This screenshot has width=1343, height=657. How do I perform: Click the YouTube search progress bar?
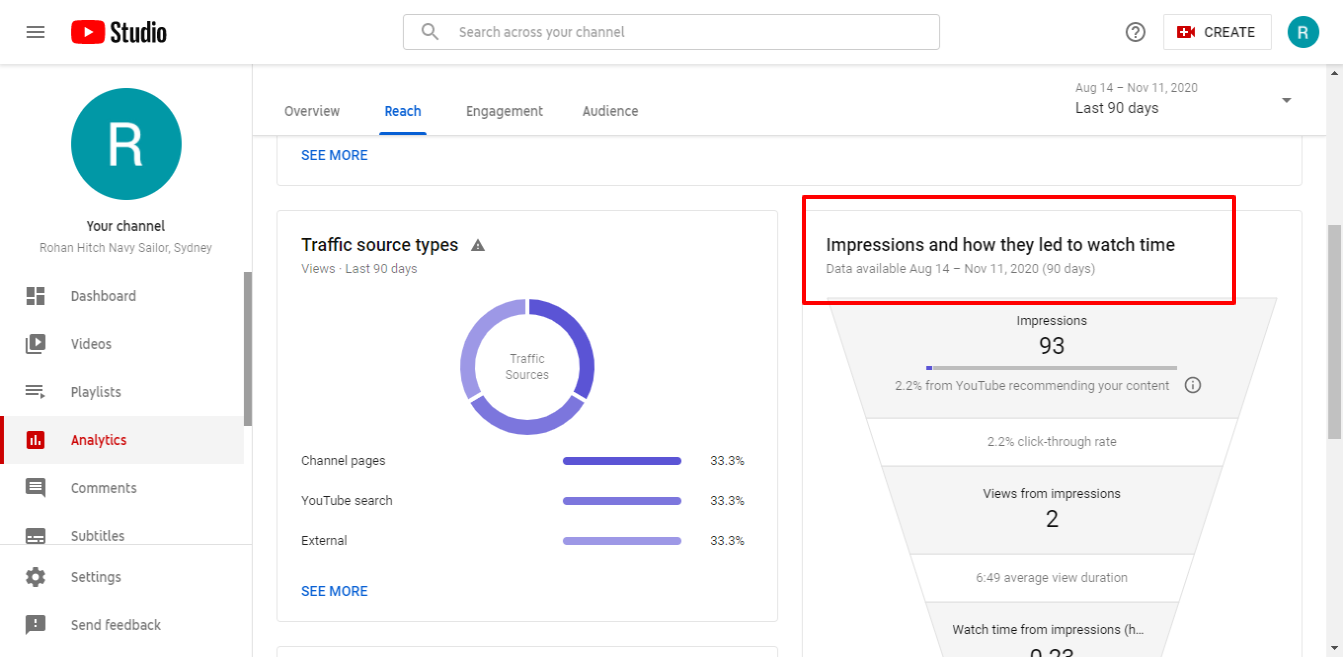622,501
